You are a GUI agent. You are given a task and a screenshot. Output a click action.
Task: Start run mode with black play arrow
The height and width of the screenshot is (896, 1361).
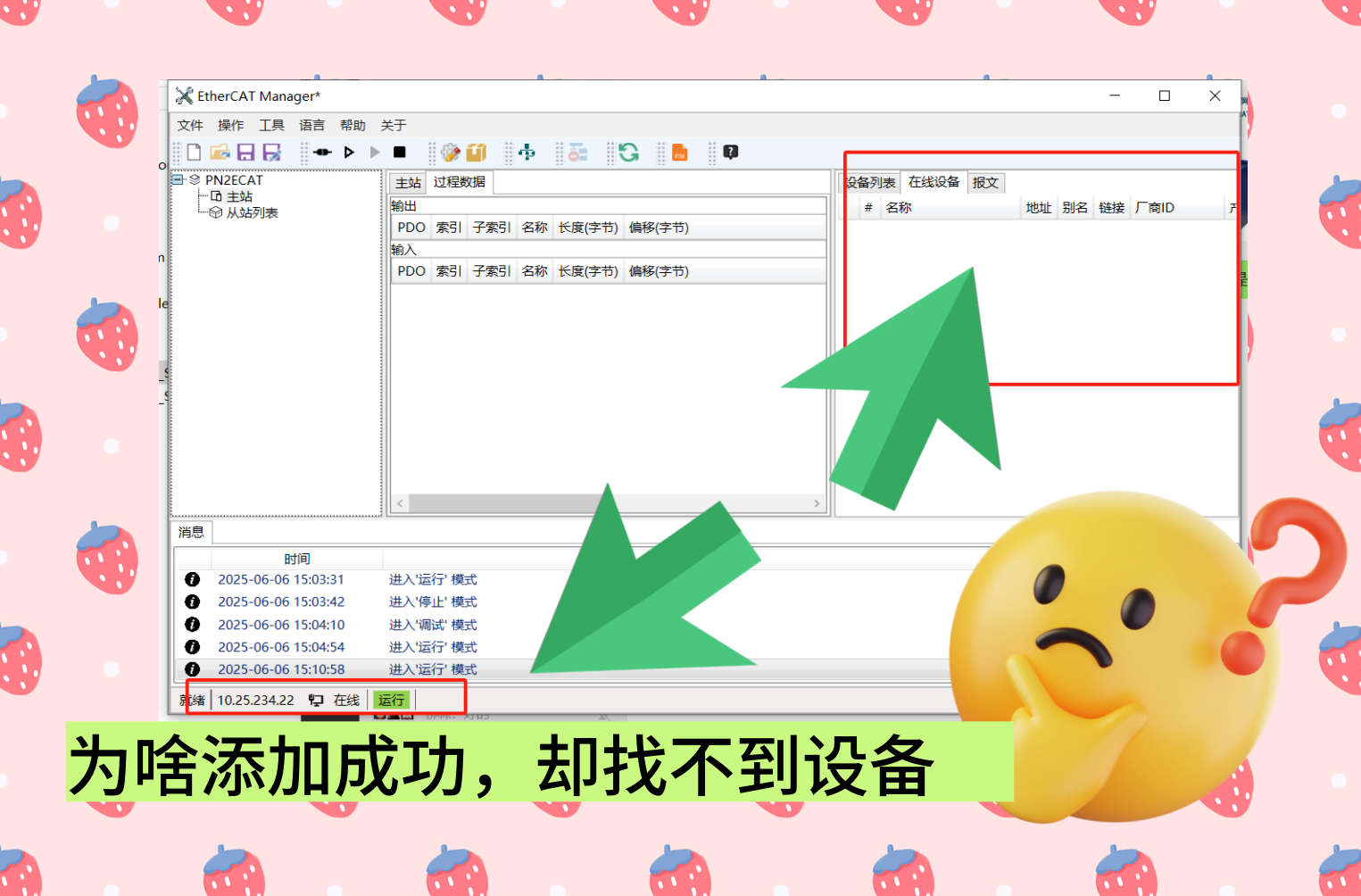pos(349,153)
